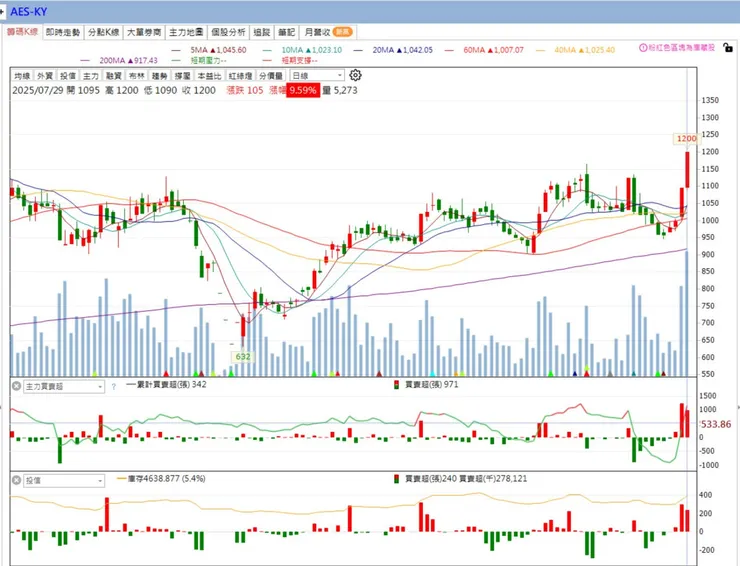Click the 量 5,273 volume value
The image size is (740, 566).
click(x=340, y=90)
